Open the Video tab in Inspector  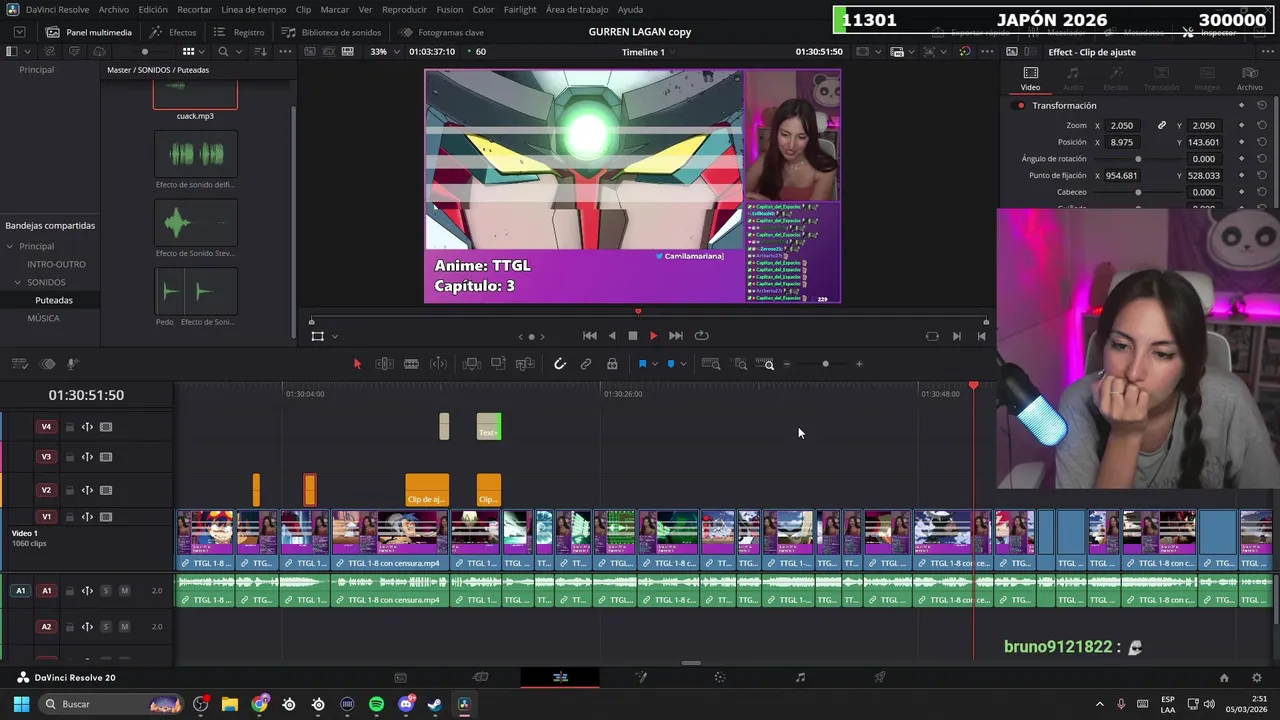click(x=1030, y=78)
